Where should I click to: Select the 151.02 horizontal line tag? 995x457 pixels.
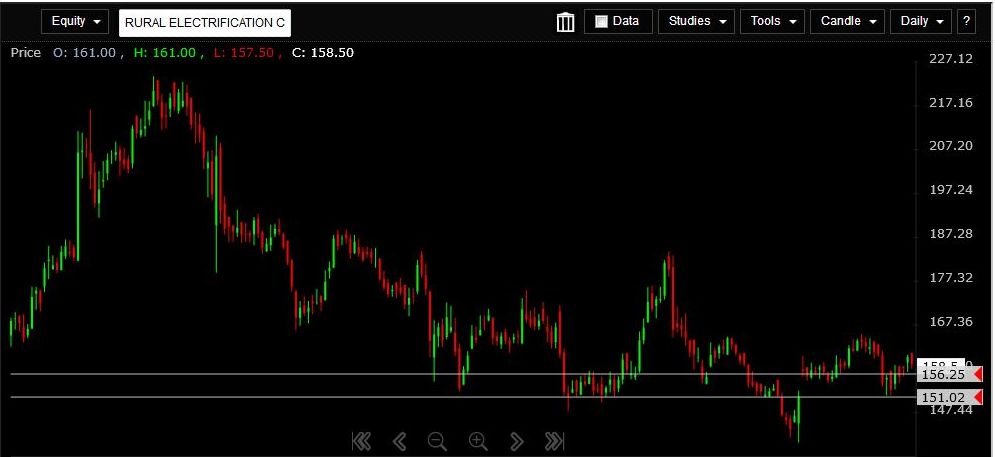[943, 398]
